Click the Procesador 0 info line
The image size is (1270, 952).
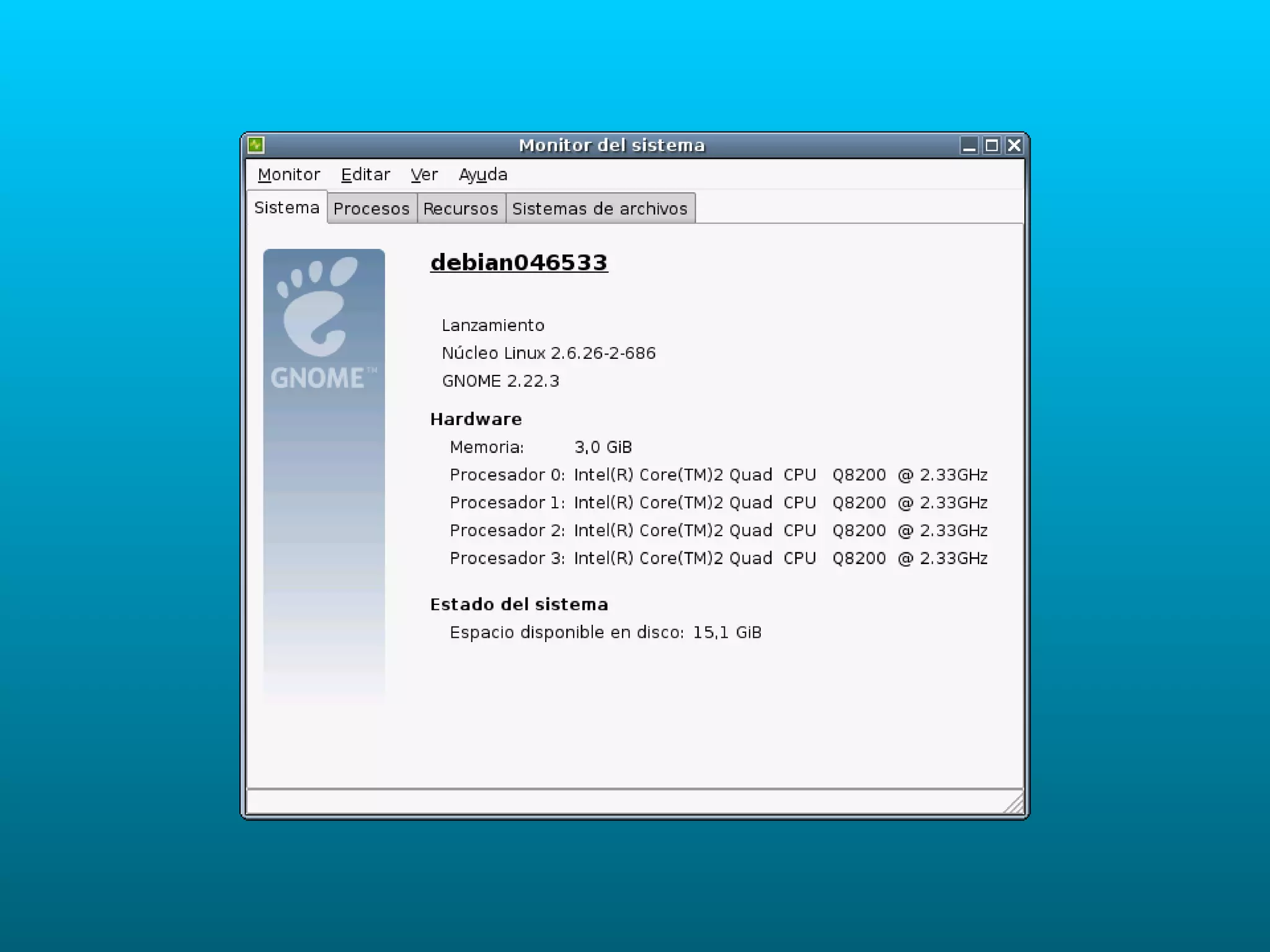[718, 475]
